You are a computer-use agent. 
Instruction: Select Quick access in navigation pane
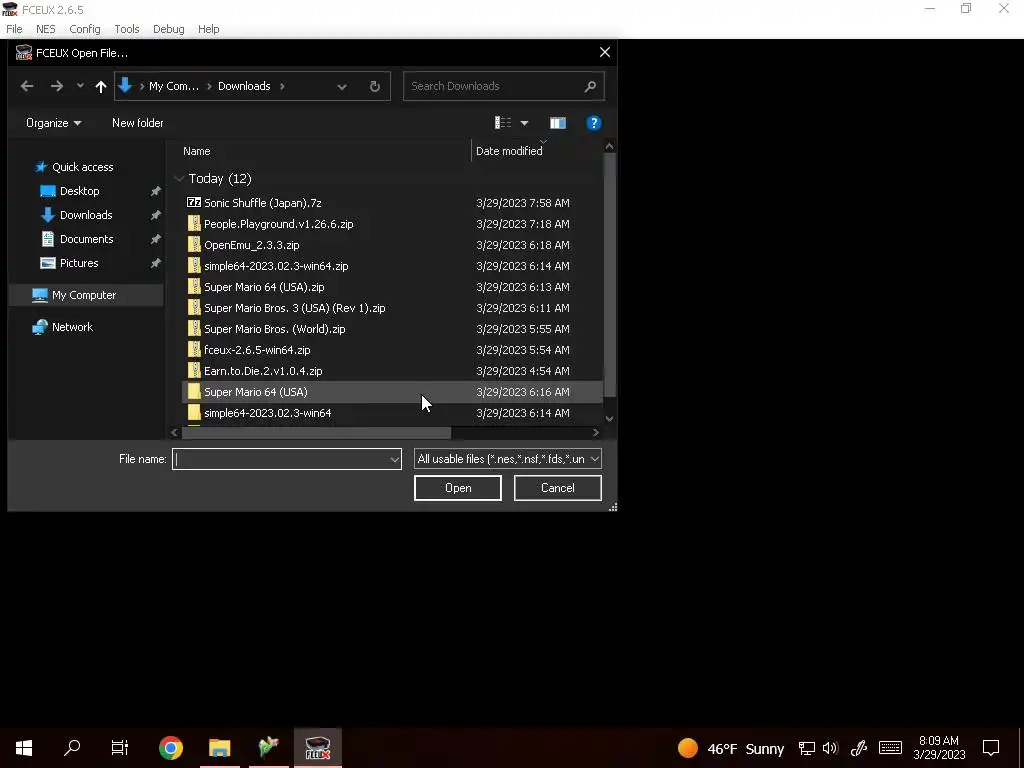click(82, 167)
